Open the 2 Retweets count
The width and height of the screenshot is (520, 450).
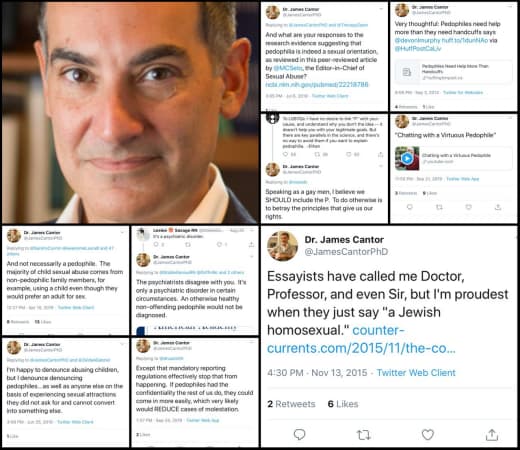pos(291,404)
